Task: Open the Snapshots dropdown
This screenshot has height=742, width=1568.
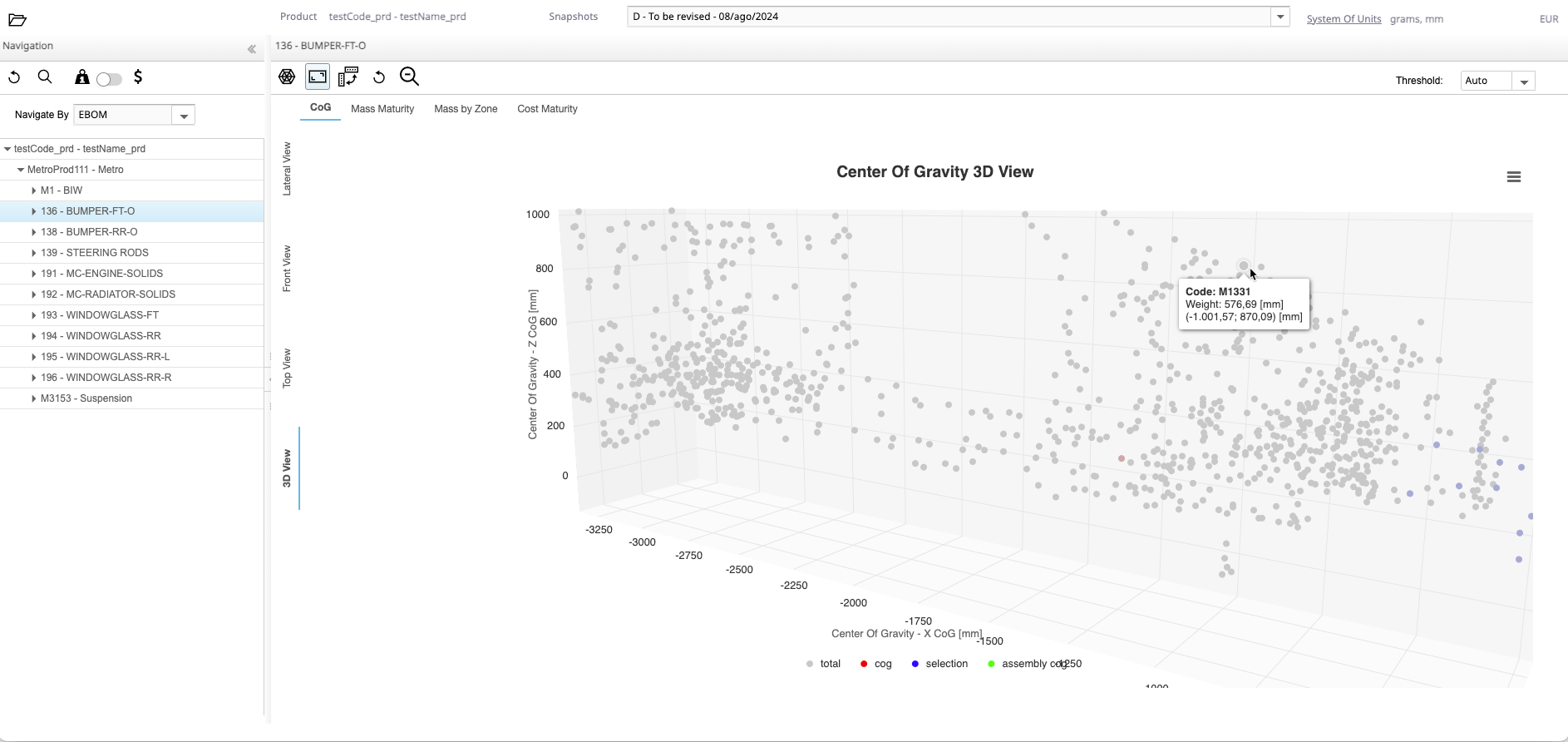Action: click(x=1280, y=17)
